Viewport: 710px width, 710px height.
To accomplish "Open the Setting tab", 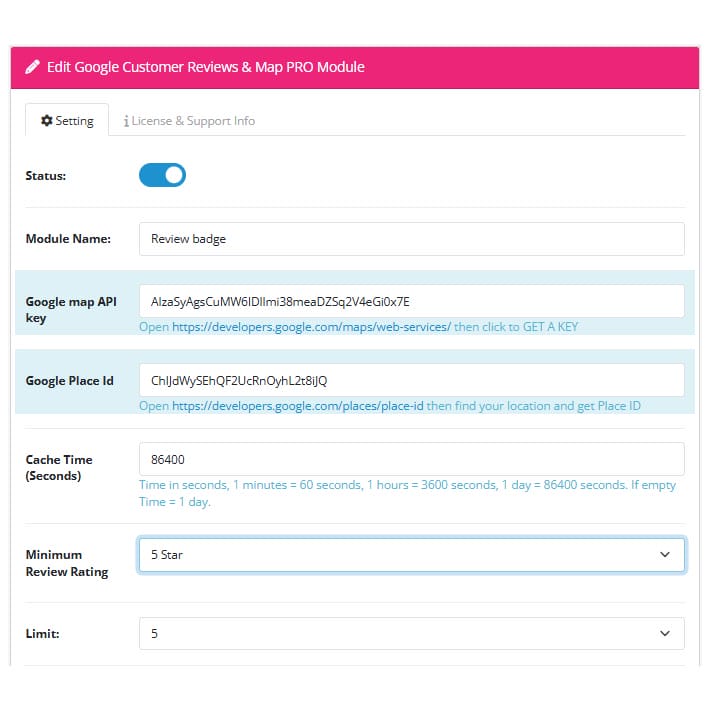I will coord(67,120).
